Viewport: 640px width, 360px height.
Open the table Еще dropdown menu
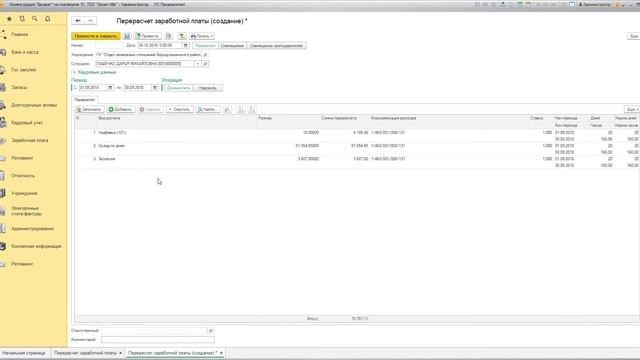[632, 109]
